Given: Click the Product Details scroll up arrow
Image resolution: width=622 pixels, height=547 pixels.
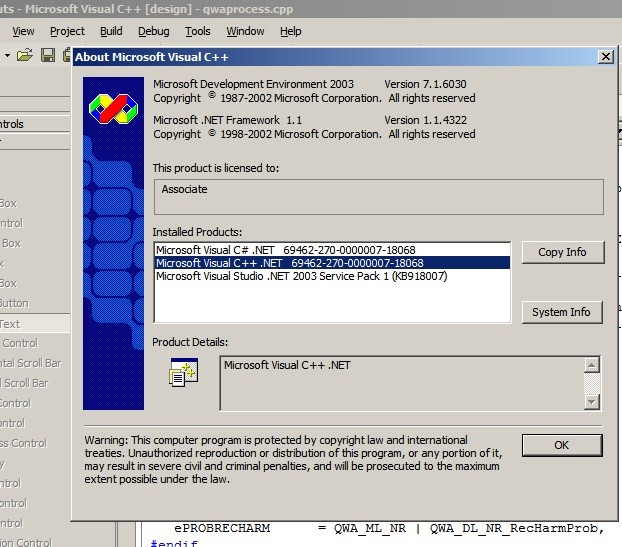Looking at the screenshot, I should [591, 365].
